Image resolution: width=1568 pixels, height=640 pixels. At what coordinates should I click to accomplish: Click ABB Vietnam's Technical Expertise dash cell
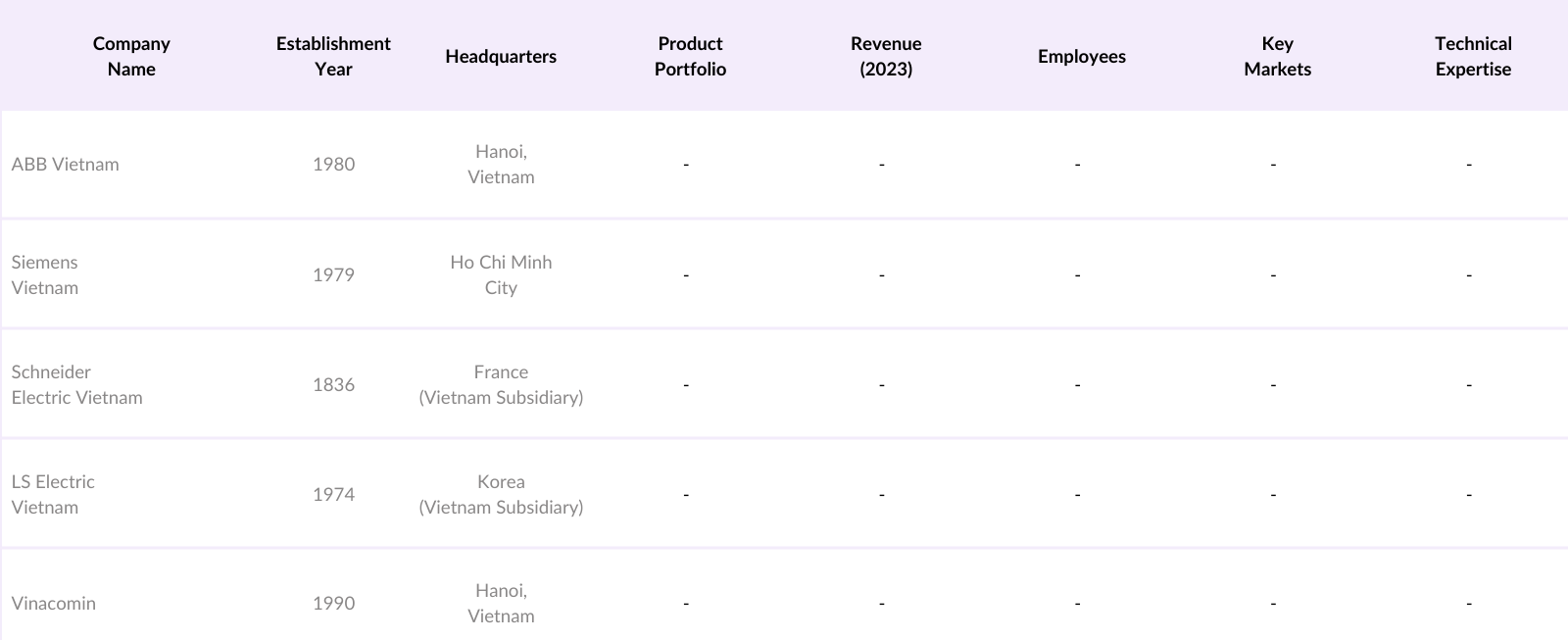pos(1469,165)
